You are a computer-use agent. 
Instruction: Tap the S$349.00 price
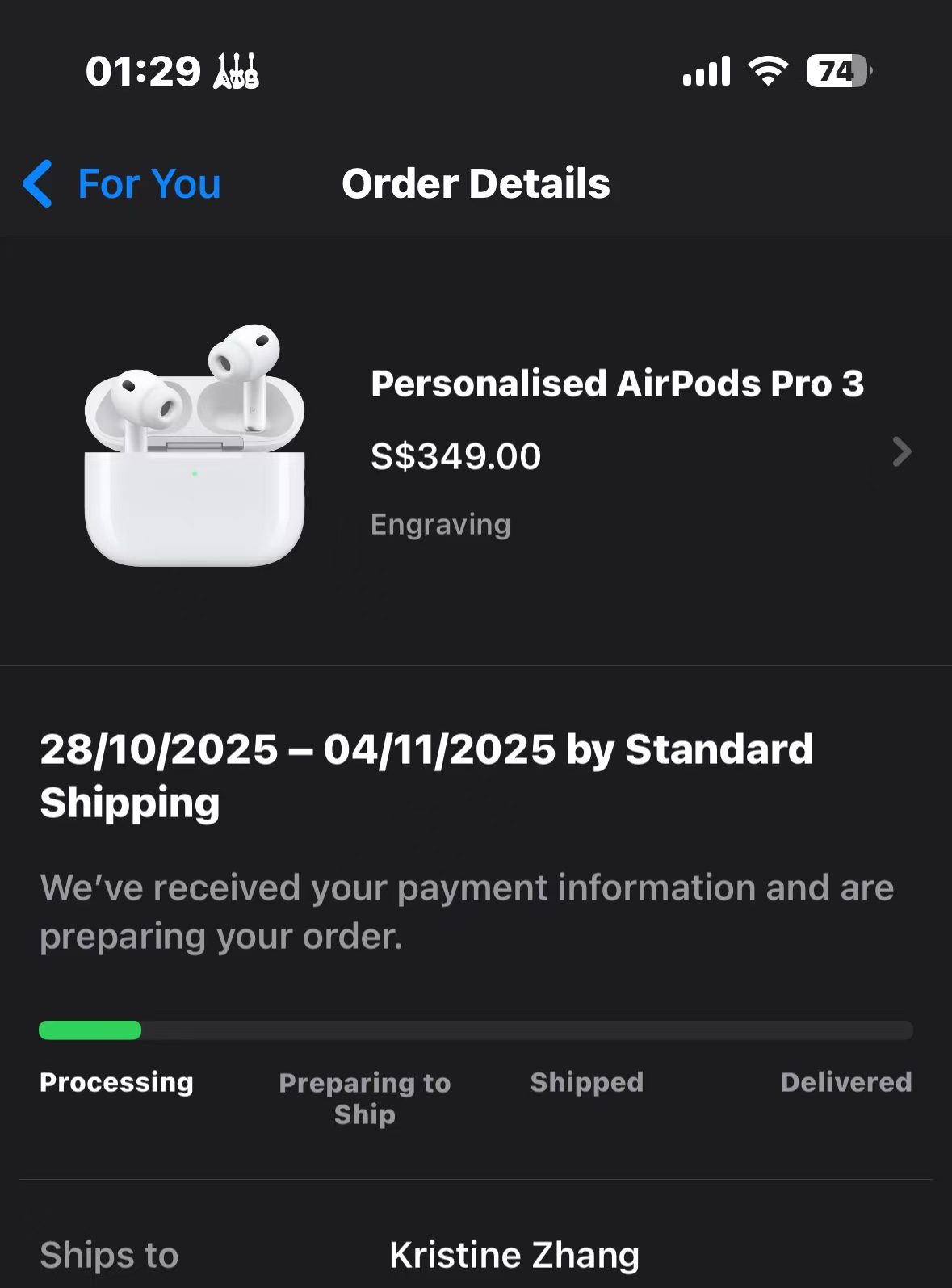(x=455, y=456)
